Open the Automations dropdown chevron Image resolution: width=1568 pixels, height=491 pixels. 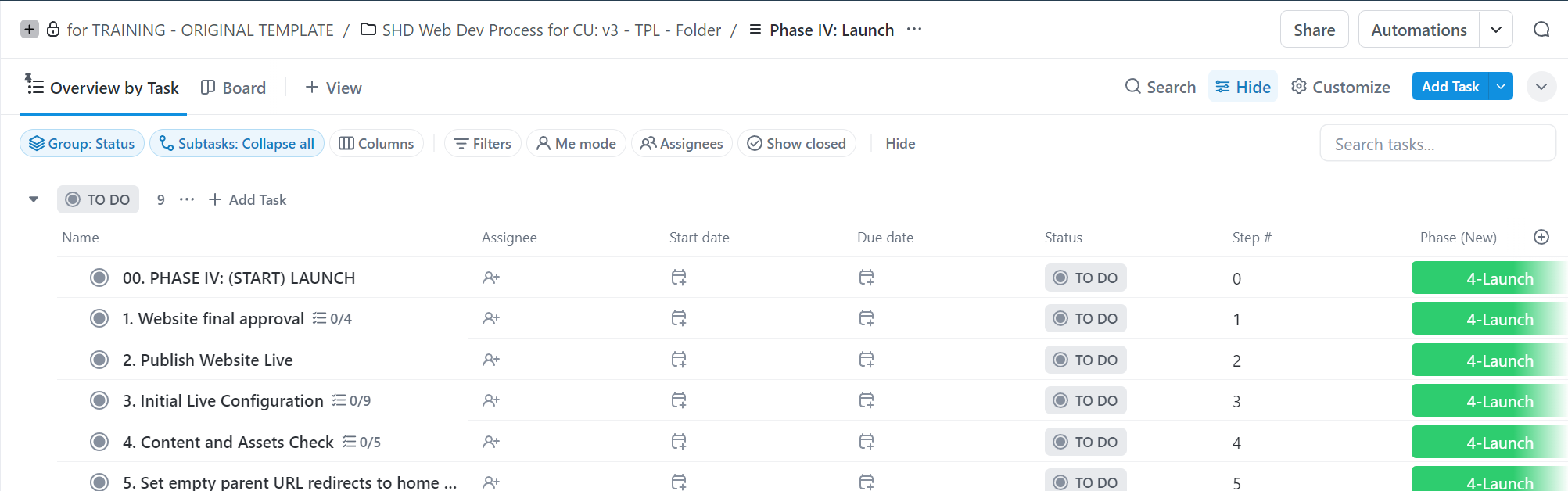(1495, 30)
